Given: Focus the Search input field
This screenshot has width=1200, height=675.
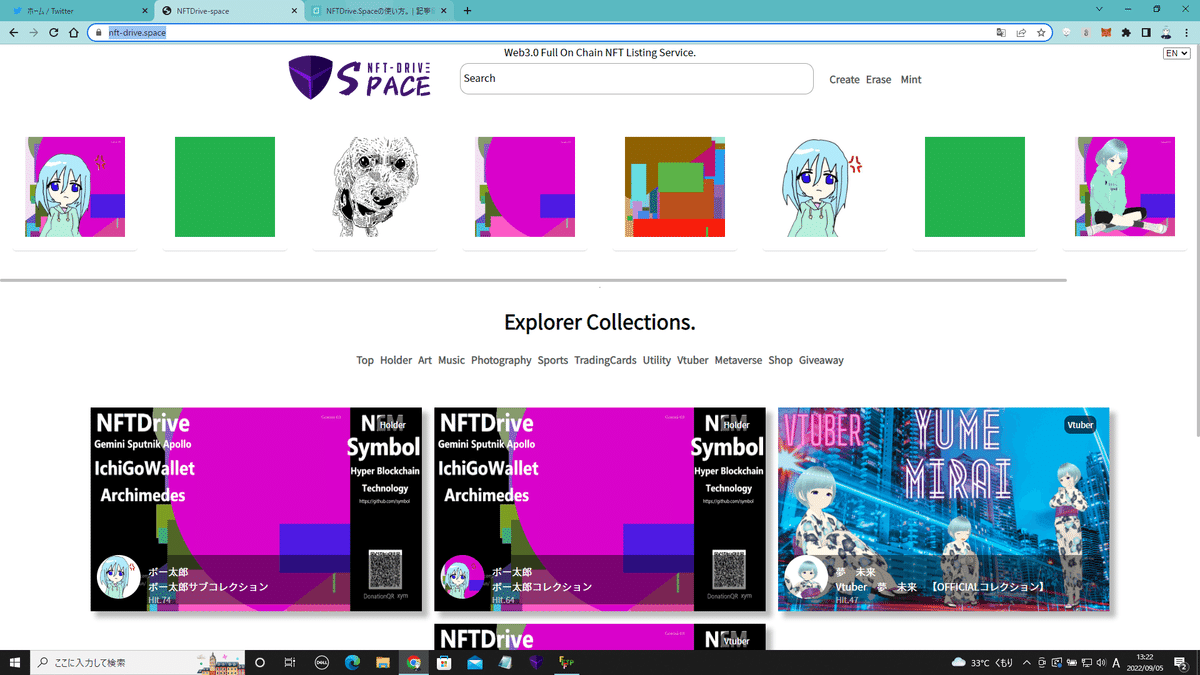Looking at the screenshot, I should pos(636,79).
